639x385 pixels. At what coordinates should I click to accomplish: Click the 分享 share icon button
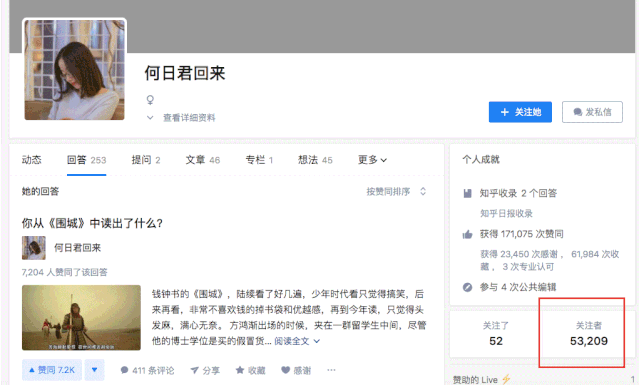pyautogui.click(x=205, y=370)
